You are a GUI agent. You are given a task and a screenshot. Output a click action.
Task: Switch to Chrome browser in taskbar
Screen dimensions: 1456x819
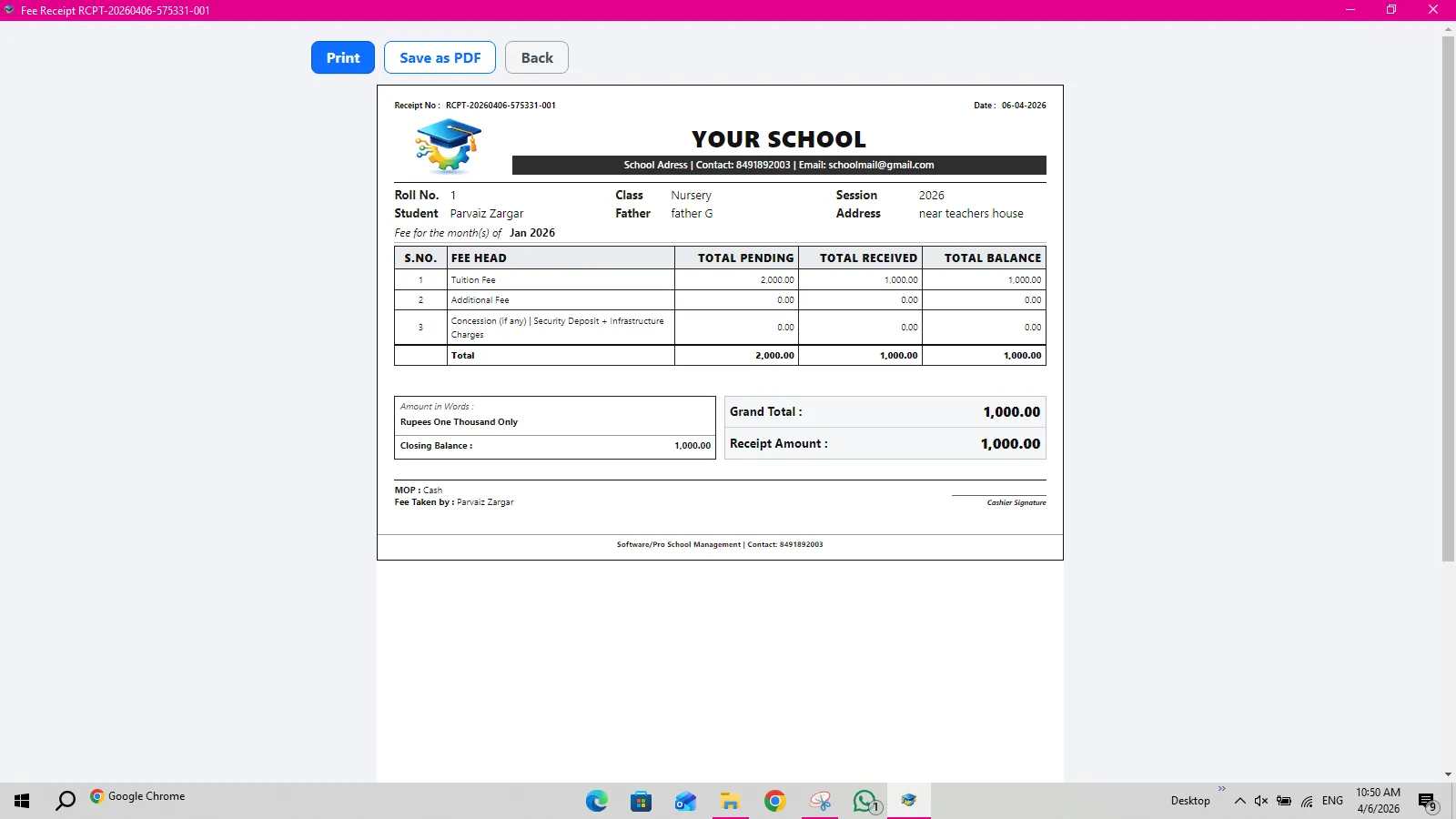tap(775, 801)
